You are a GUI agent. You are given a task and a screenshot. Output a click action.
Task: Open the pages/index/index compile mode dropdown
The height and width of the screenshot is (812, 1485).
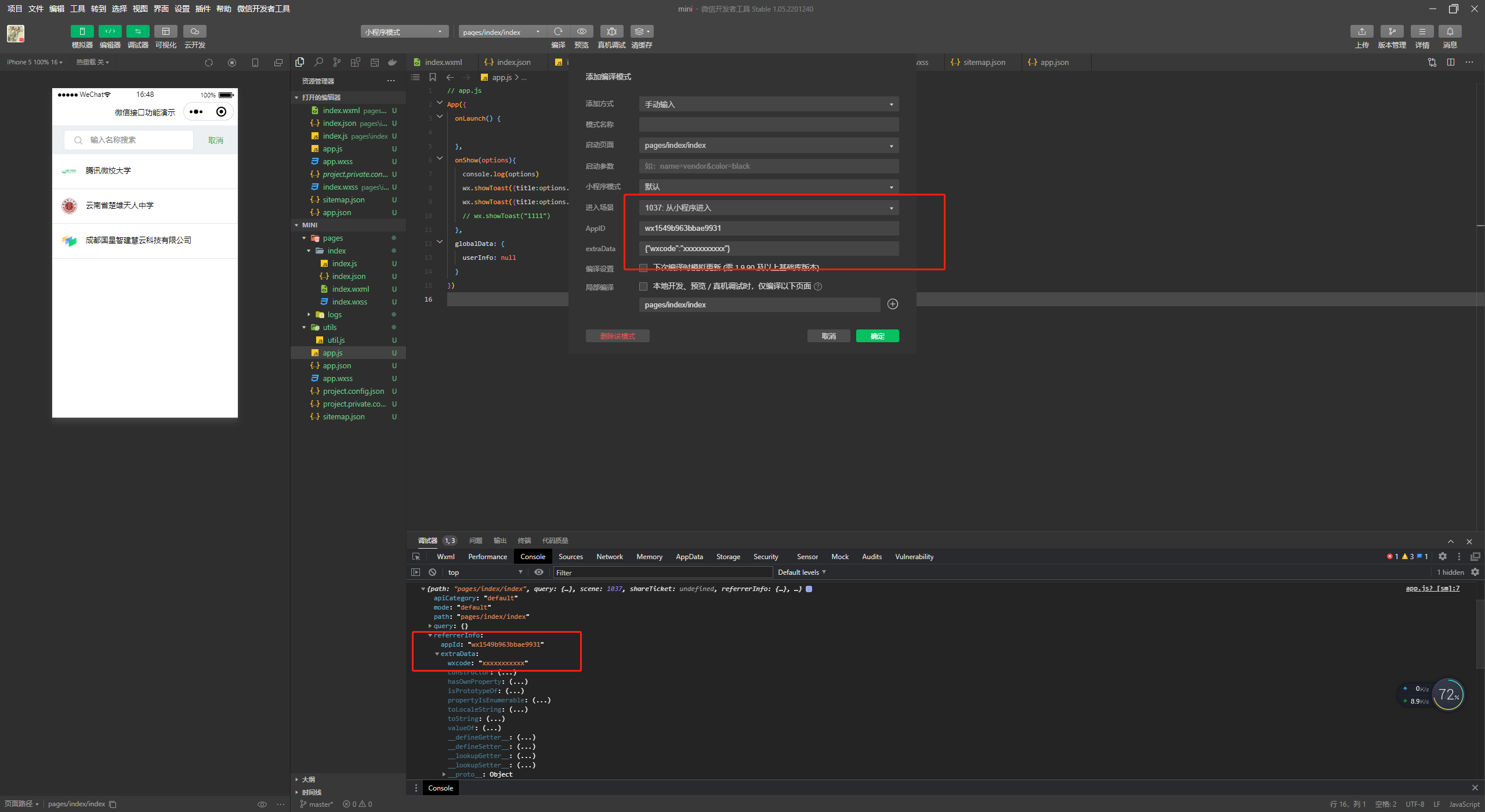point(502,32)
